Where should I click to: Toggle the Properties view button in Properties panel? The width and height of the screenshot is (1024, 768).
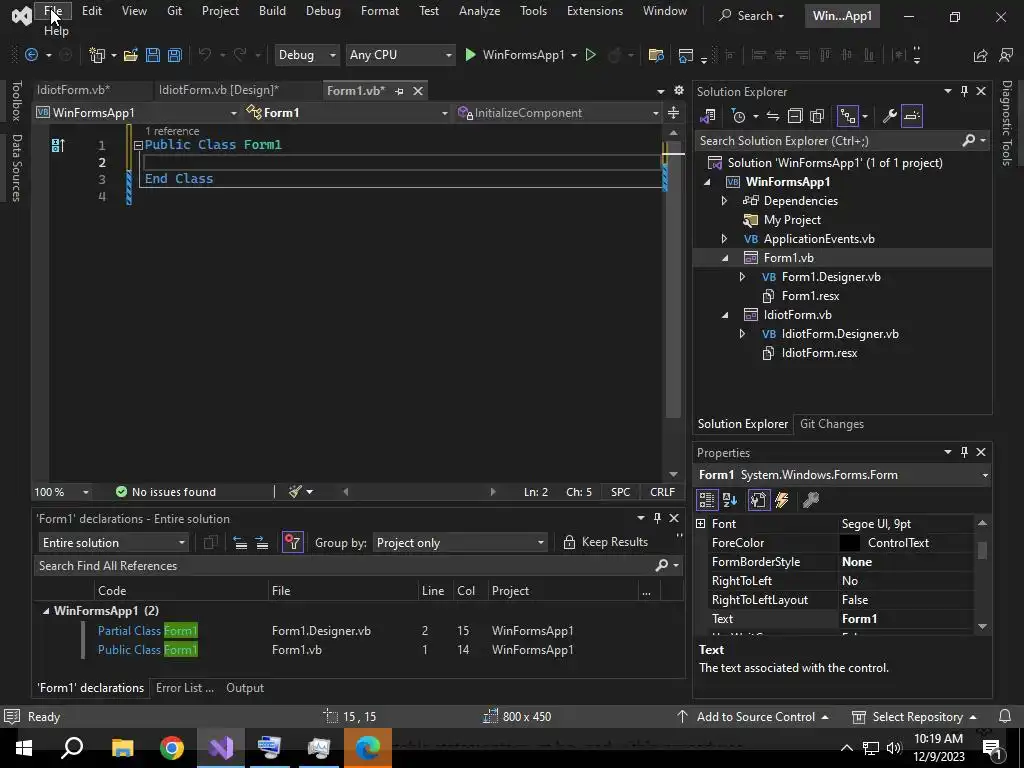[758, 500]
